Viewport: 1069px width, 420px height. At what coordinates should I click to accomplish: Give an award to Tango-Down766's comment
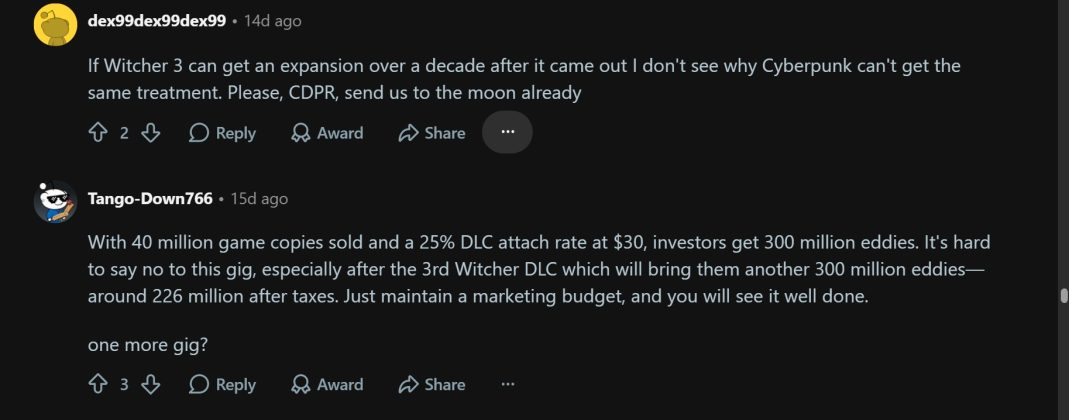pyautogui.click(x=327, y=385)
